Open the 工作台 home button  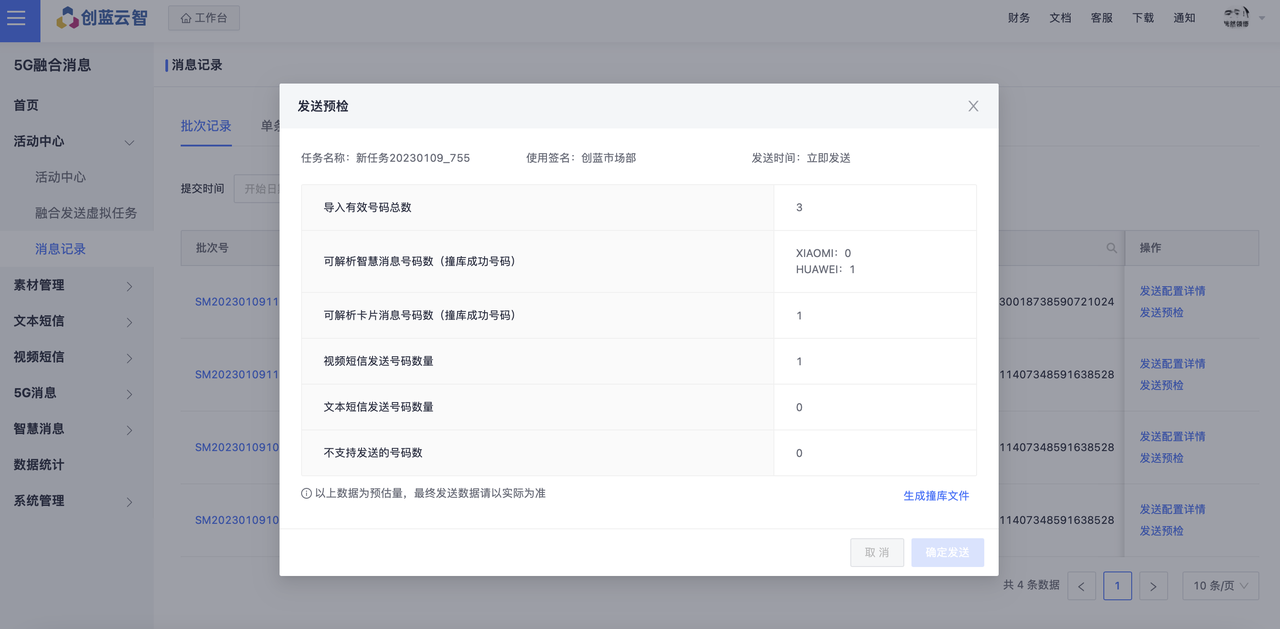204,18
